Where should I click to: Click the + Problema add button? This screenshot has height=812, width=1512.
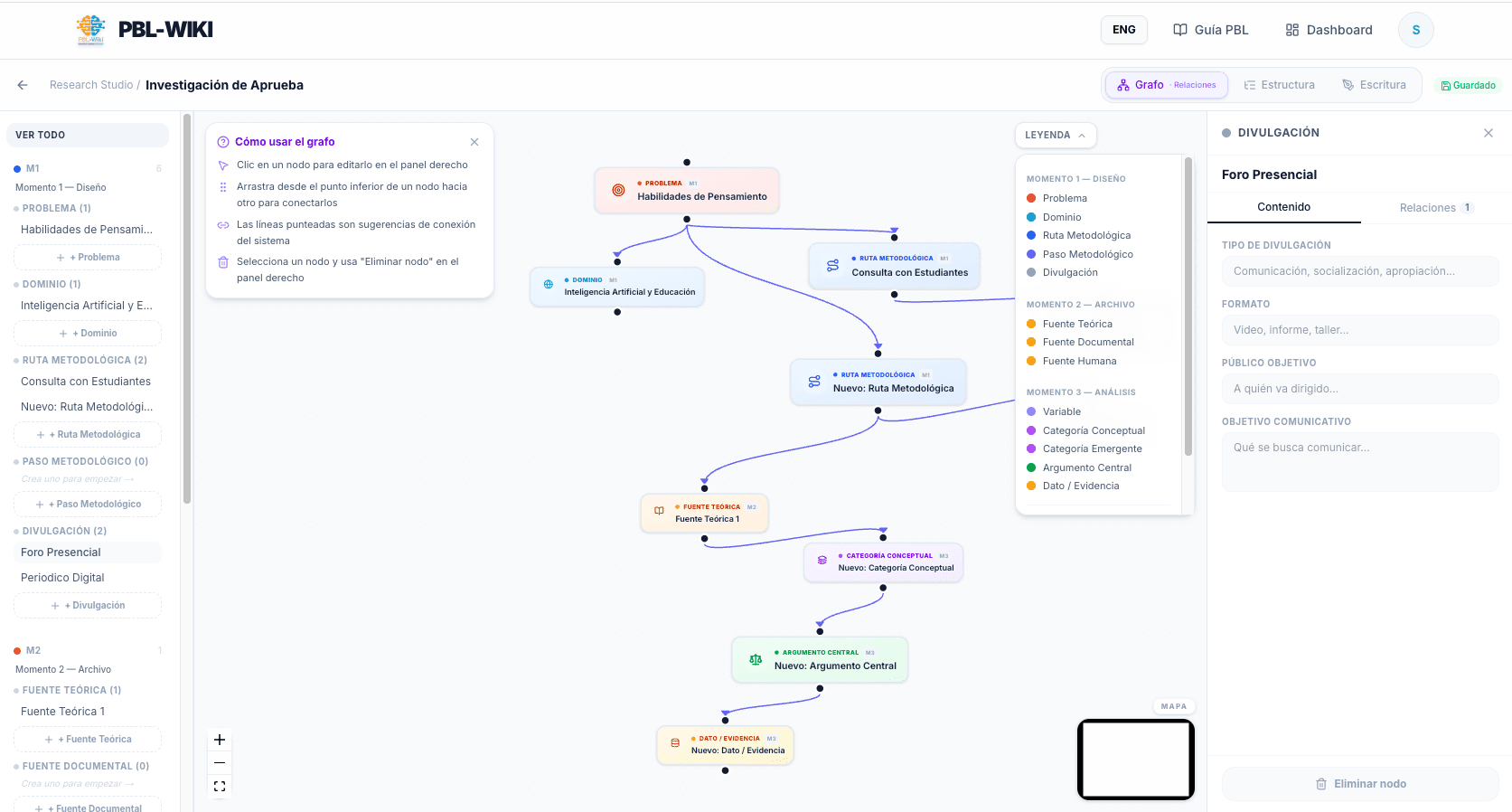[x=88, y=258]
